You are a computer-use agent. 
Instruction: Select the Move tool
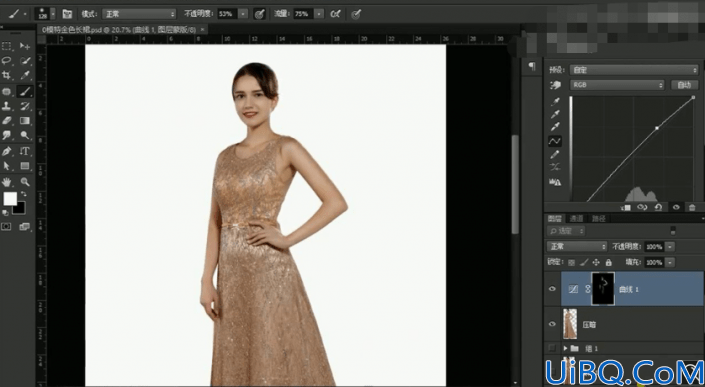(25, 46)
